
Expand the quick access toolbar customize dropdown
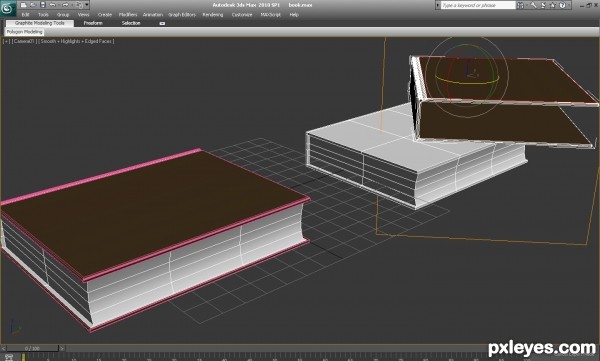tap(87, 5)
